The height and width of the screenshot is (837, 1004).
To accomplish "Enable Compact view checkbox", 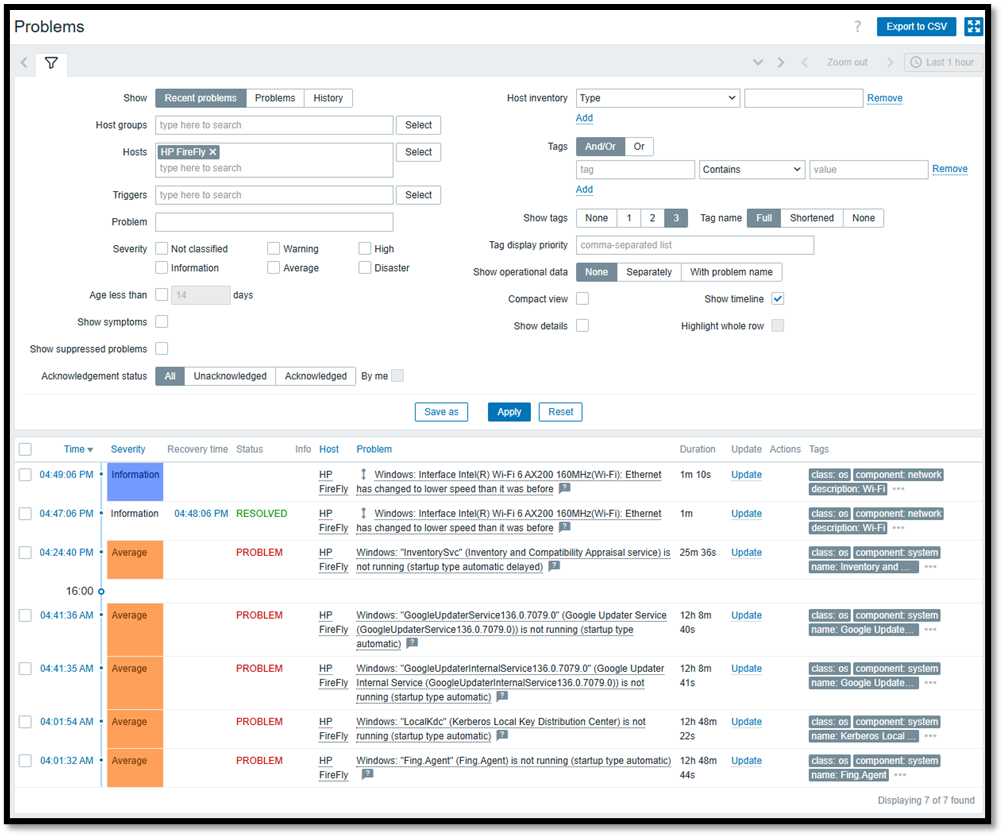I will (x=582, y=299).
